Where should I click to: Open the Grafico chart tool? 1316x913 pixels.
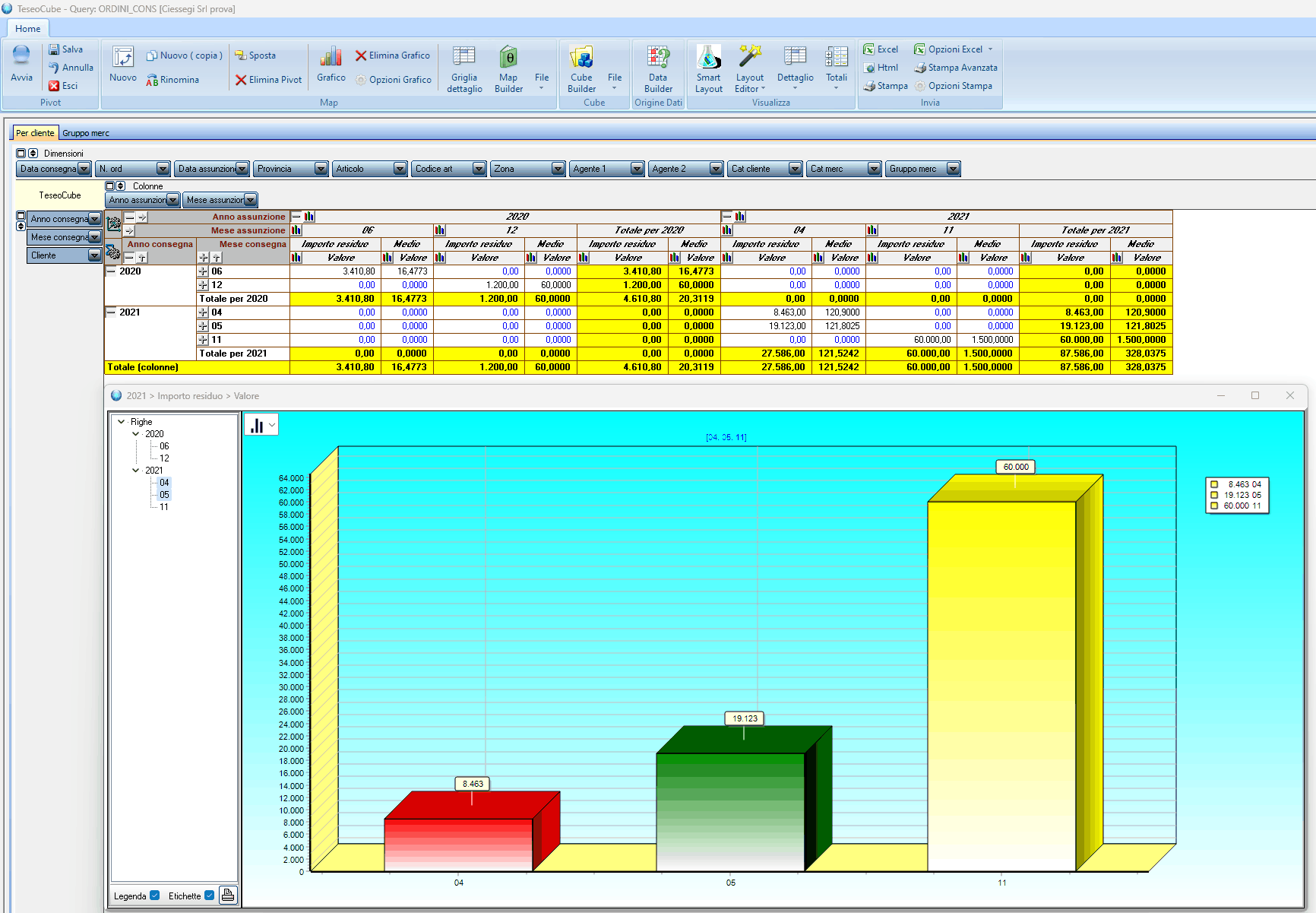(x=331, y=64)
